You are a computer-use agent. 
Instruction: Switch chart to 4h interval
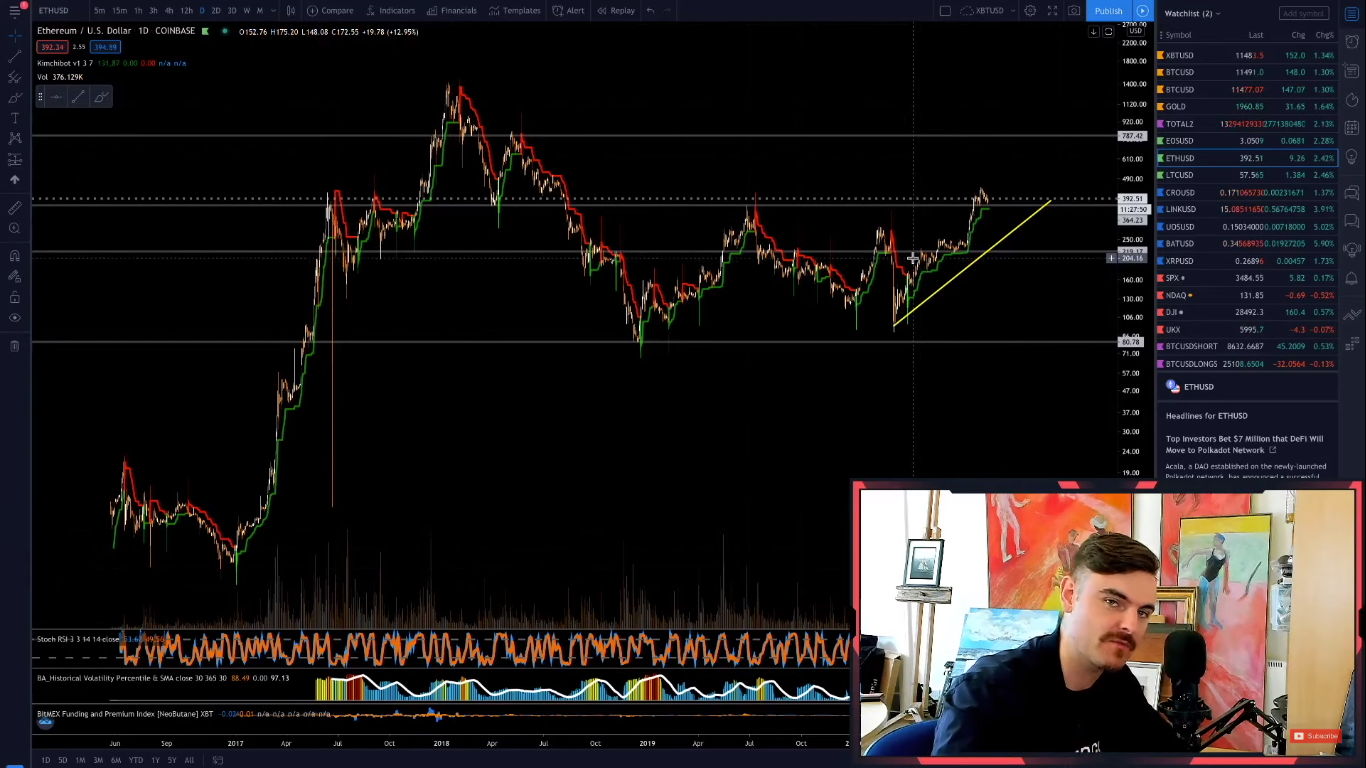169,11
